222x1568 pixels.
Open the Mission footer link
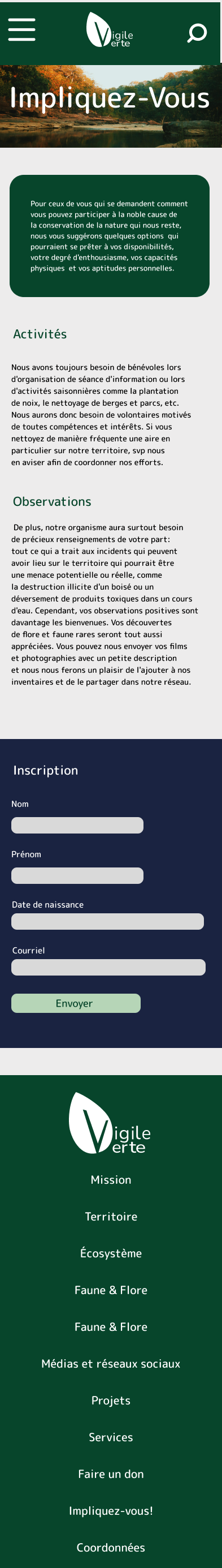[111, 1180]
